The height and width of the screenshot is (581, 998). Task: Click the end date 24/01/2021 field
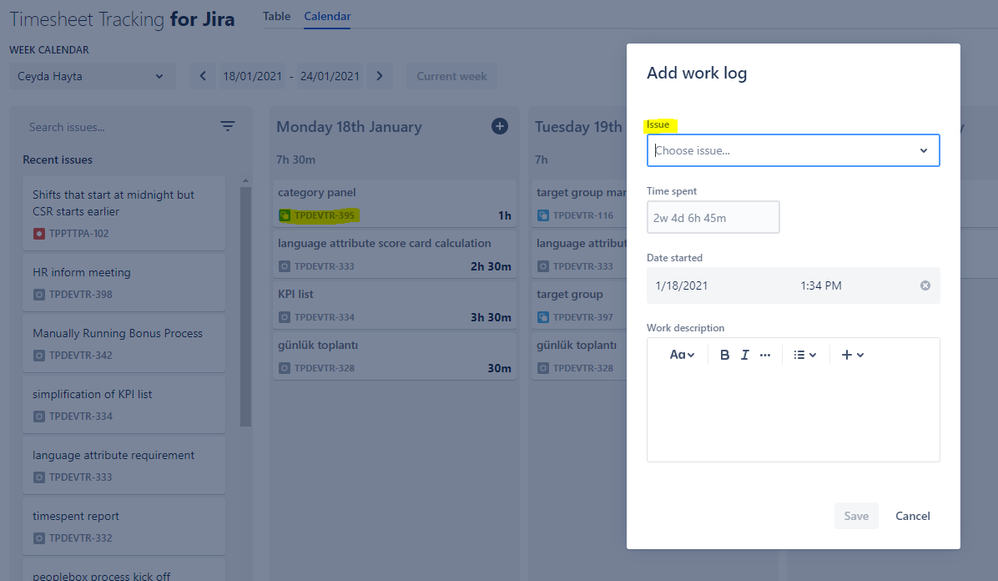pos(330,76)
